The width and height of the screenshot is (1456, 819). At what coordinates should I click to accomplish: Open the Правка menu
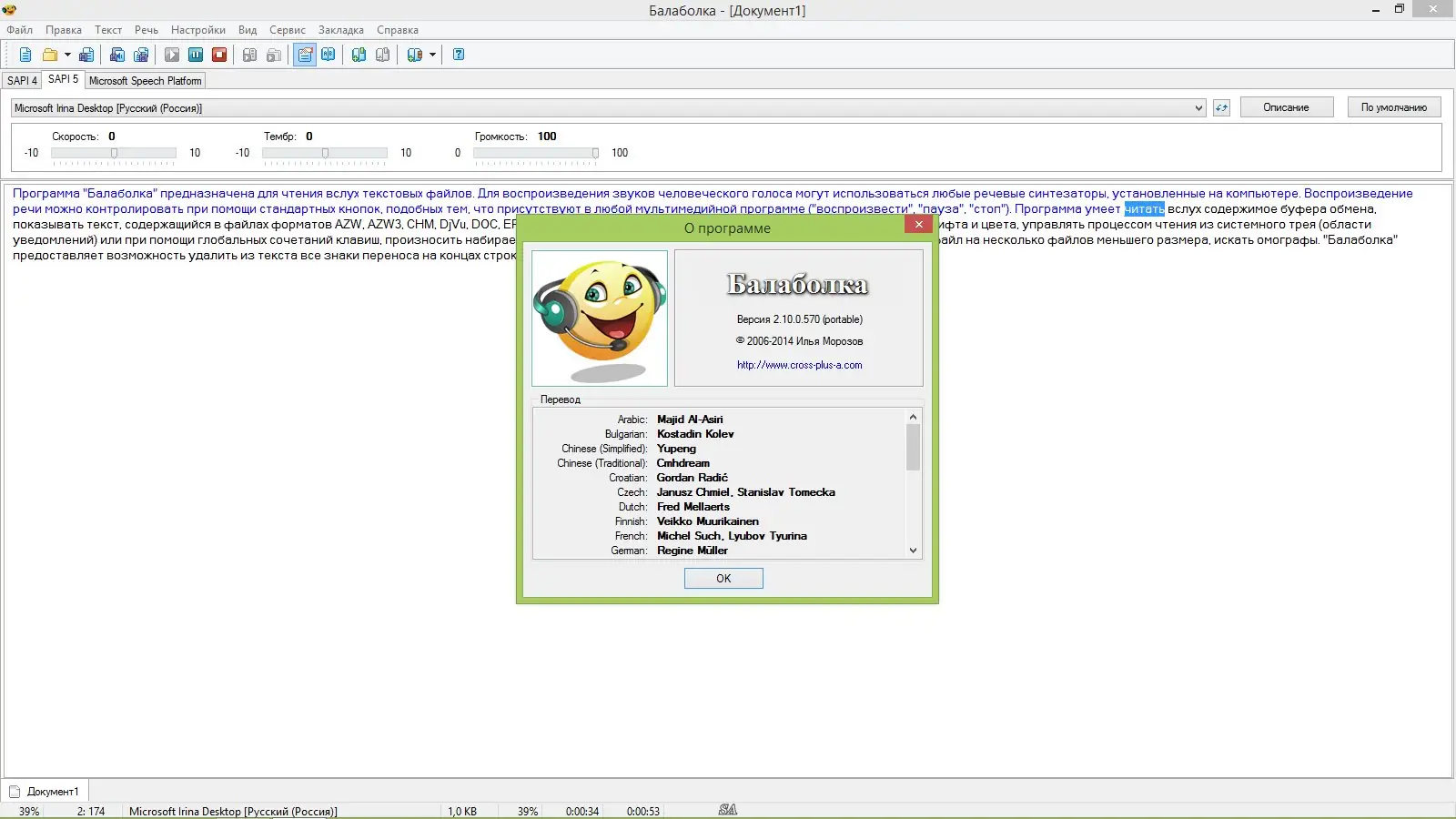pyautogui.click(x=64, y=30)
